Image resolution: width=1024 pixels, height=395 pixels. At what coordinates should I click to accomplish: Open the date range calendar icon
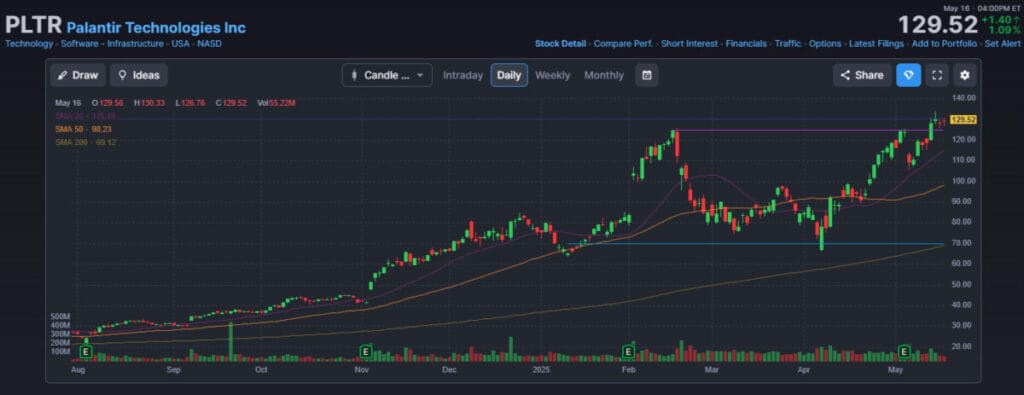click(x=647, y=75)
